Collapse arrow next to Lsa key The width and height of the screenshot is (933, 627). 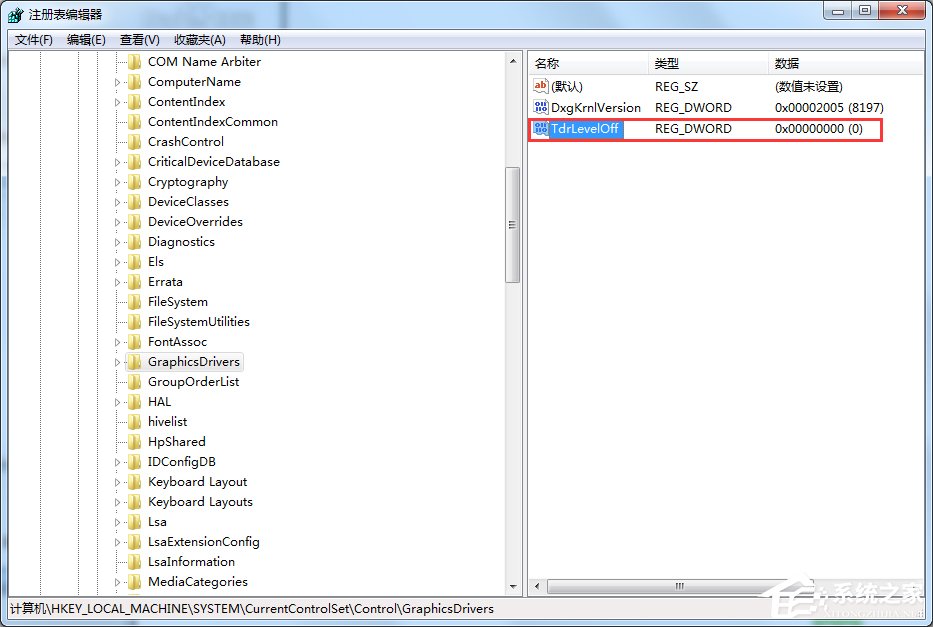[119, 521]
